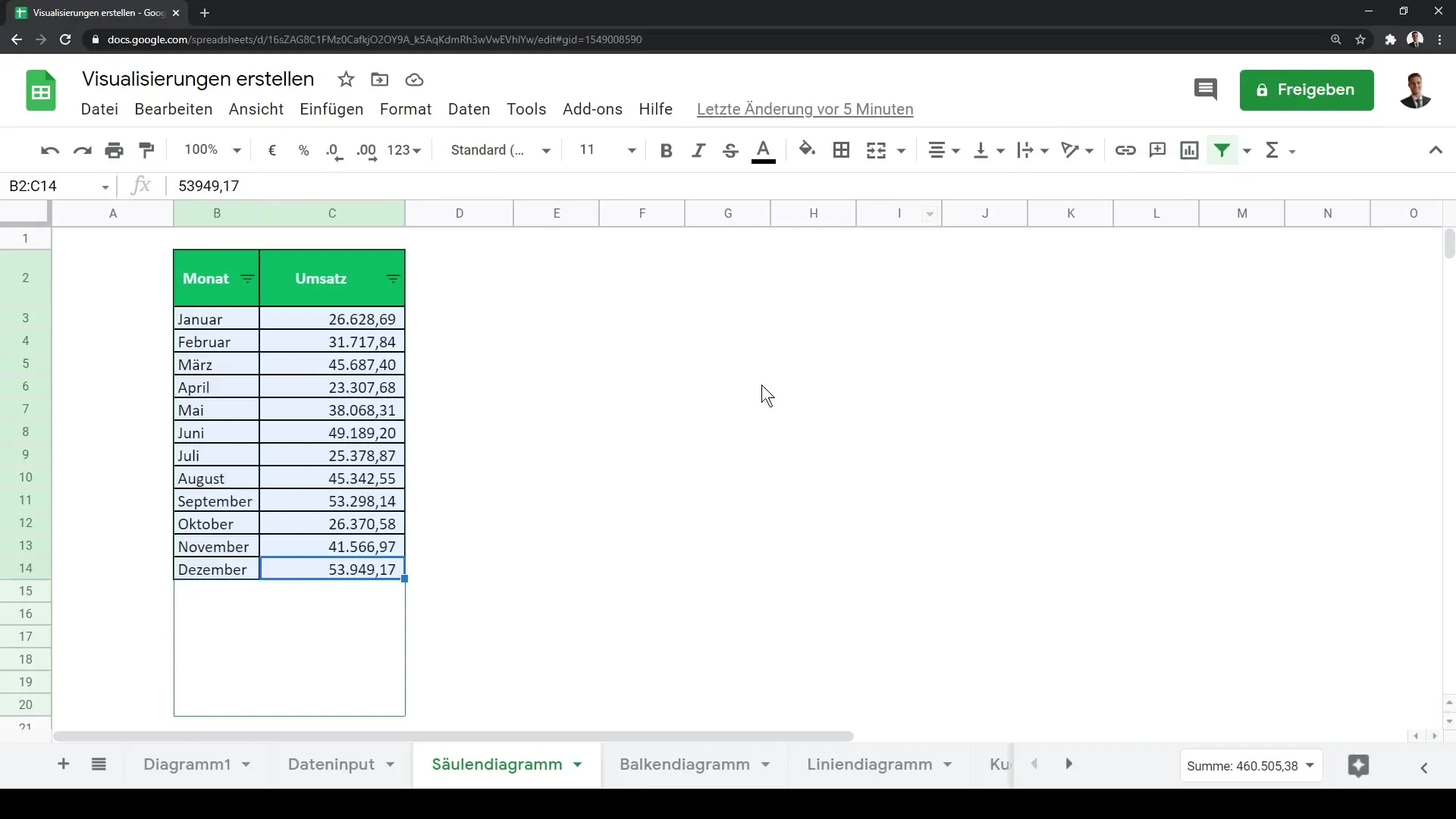Select the Balkendiagramm tab
The width and height of the screenshot is (1456, 819).
pos(684,764)
